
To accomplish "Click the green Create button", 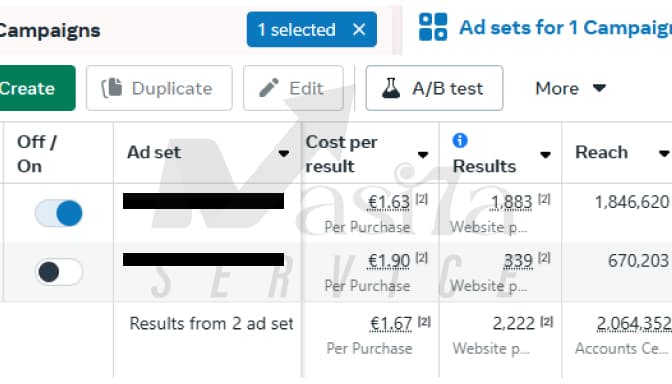I will pyautogui.click(x=36, y=88).
